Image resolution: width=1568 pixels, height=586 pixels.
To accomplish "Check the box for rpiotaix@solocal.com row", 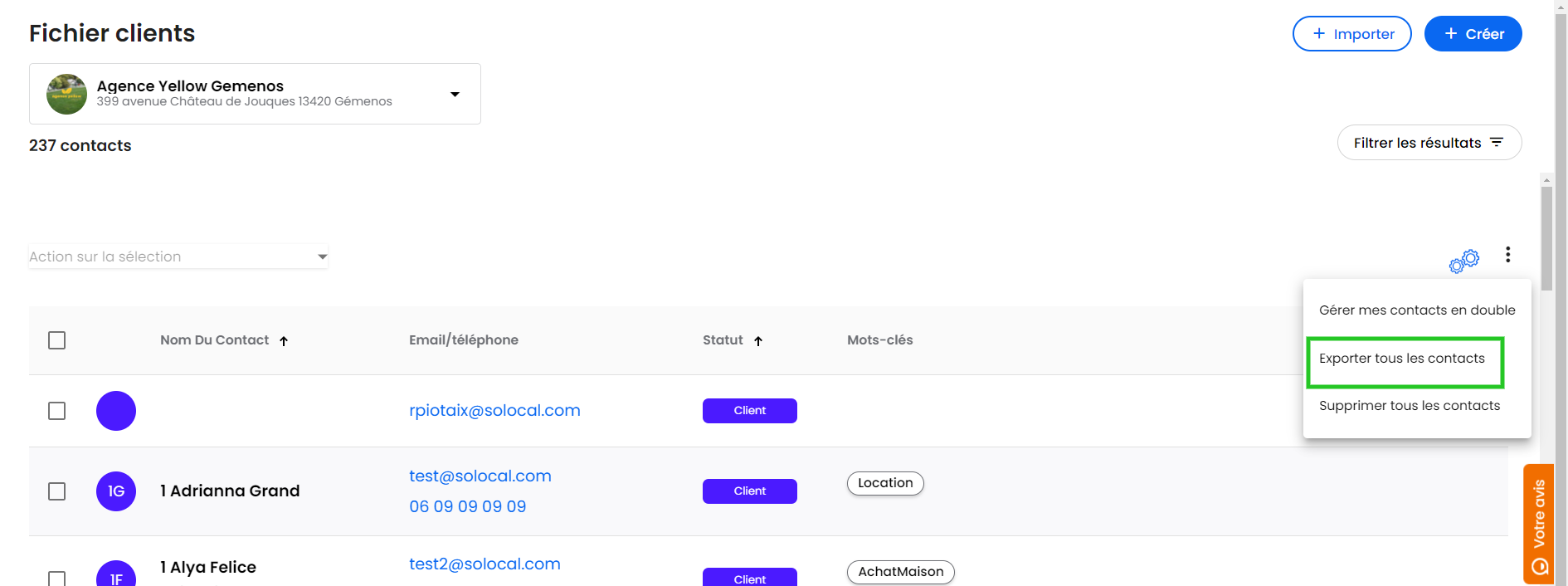I will point(57,411).
